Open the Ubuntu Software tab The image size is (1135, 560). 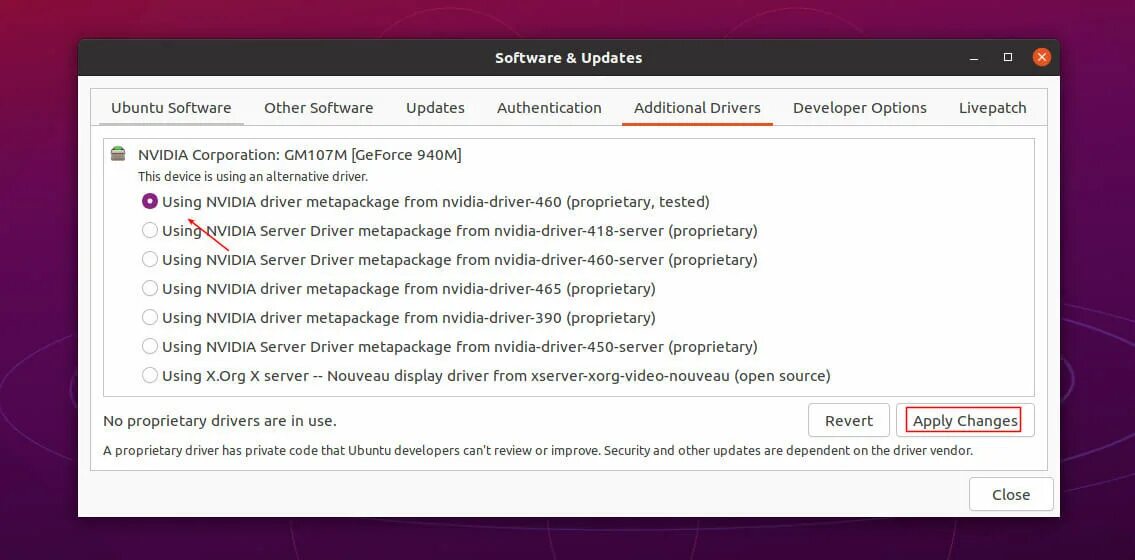(171, 108)
